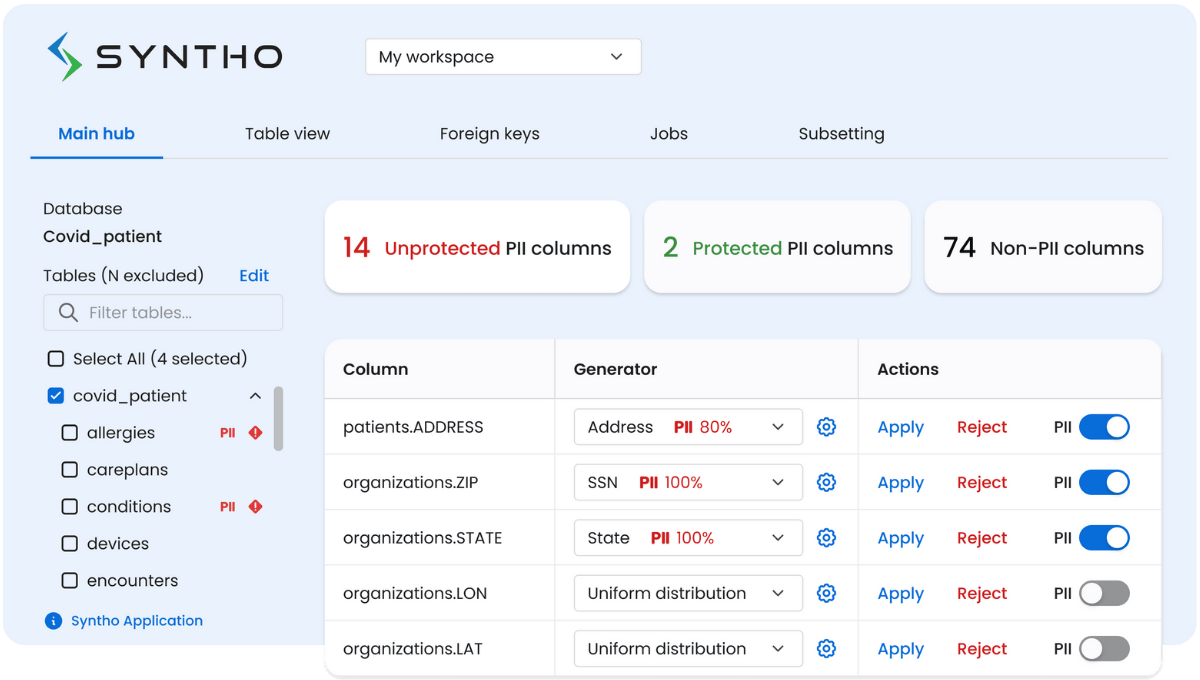Open settings gear for organizations.ZIP row

point(826,482)
